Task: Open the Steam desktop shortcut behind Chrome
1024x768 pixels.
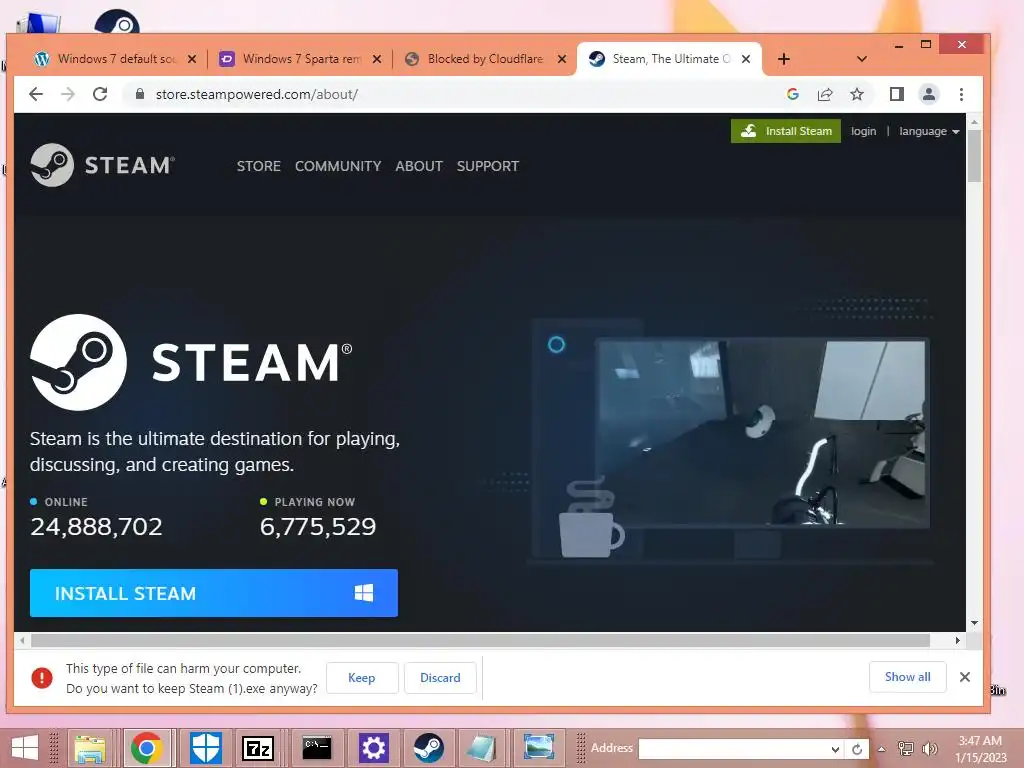Action: tap(117, 22)
